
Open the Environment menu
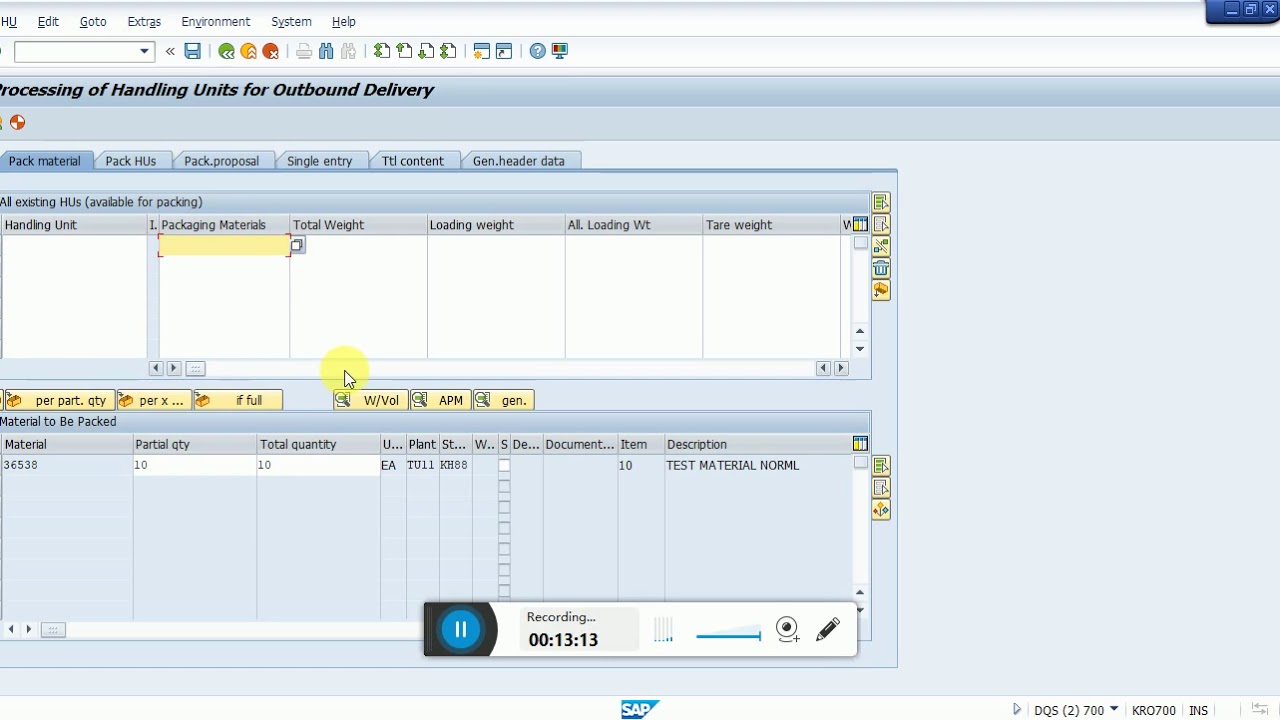click(x=216, y=21)
